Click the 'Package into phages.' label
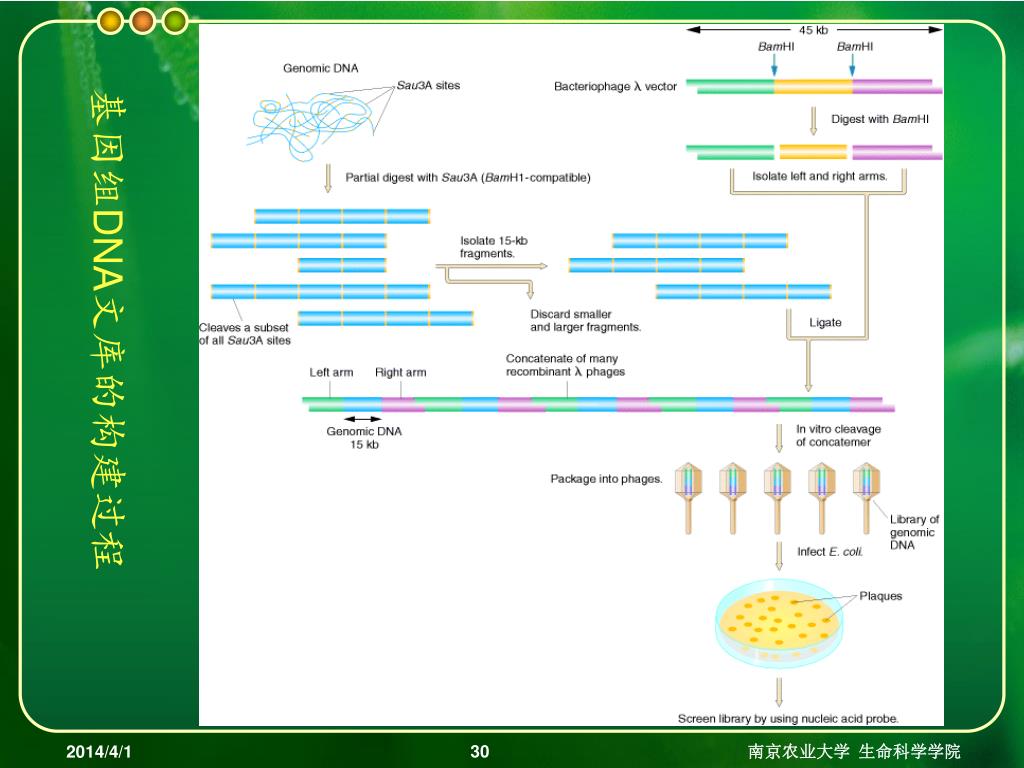Screen dimensions: 1024x768 (606, 479)
